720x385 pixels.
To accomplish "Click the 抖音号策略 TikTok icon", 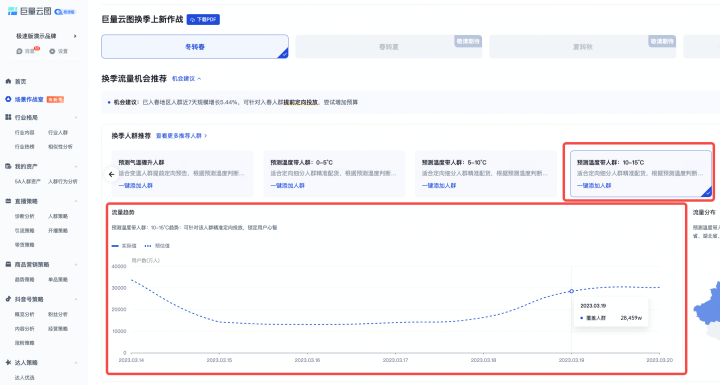I will (x=8, y=299).
